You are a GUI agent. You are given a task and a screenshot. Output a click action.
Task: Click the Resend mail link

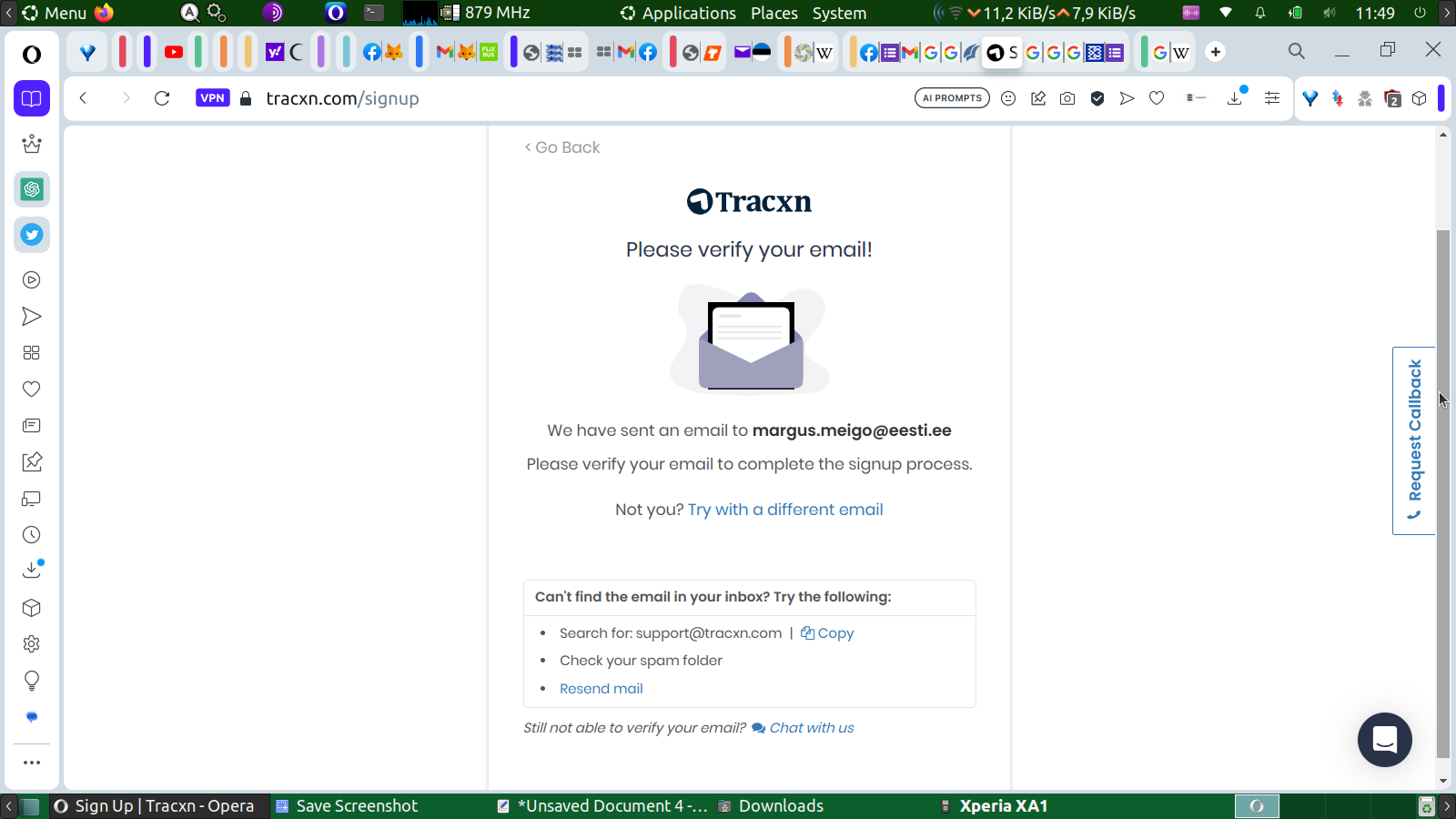point(602,689)
